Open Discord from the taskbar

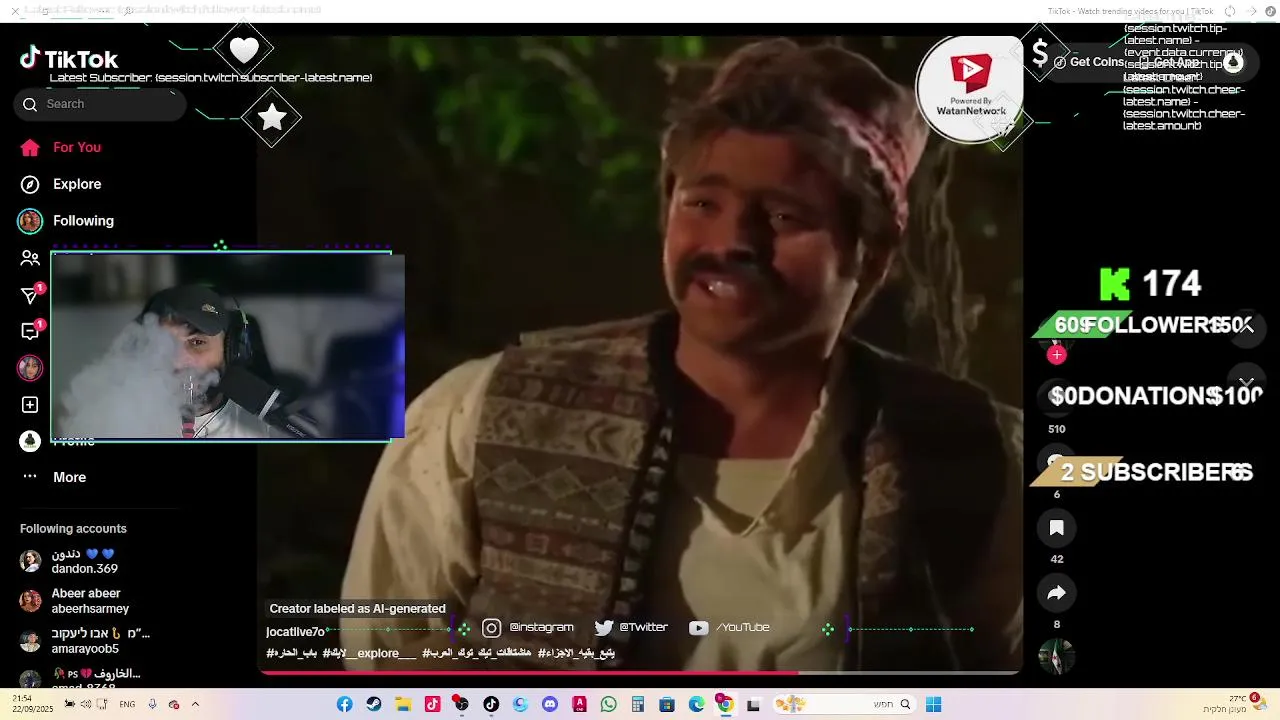(x=550, y=705)
